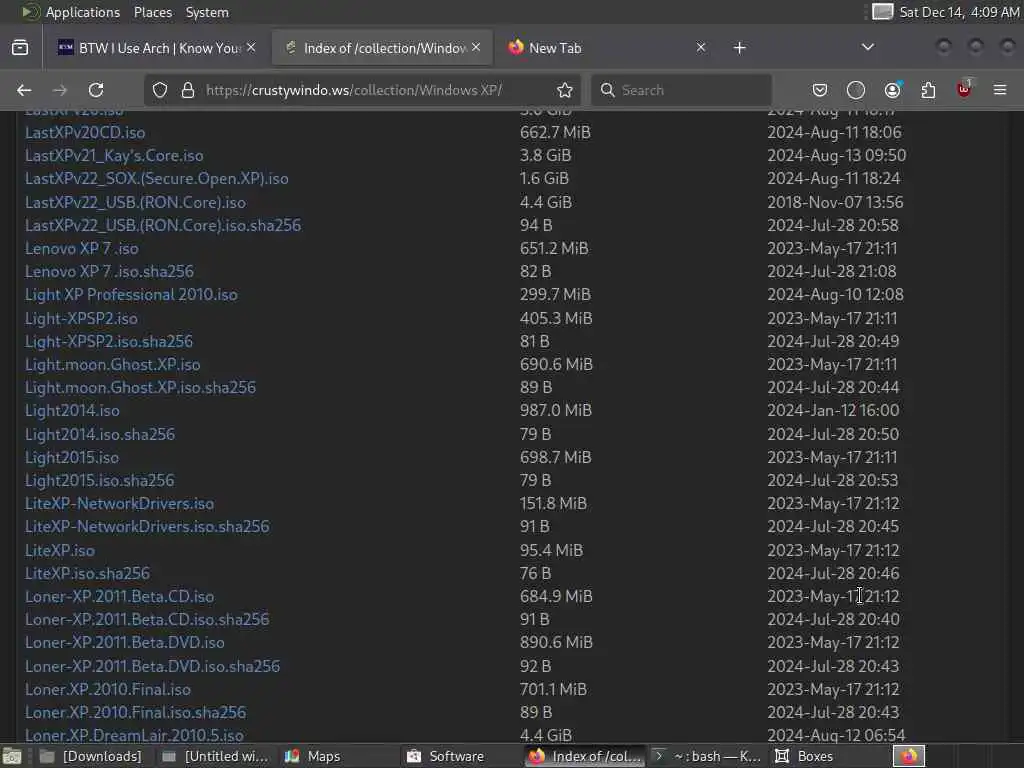Download Light-XPSP2.iso

coord(81,319)
